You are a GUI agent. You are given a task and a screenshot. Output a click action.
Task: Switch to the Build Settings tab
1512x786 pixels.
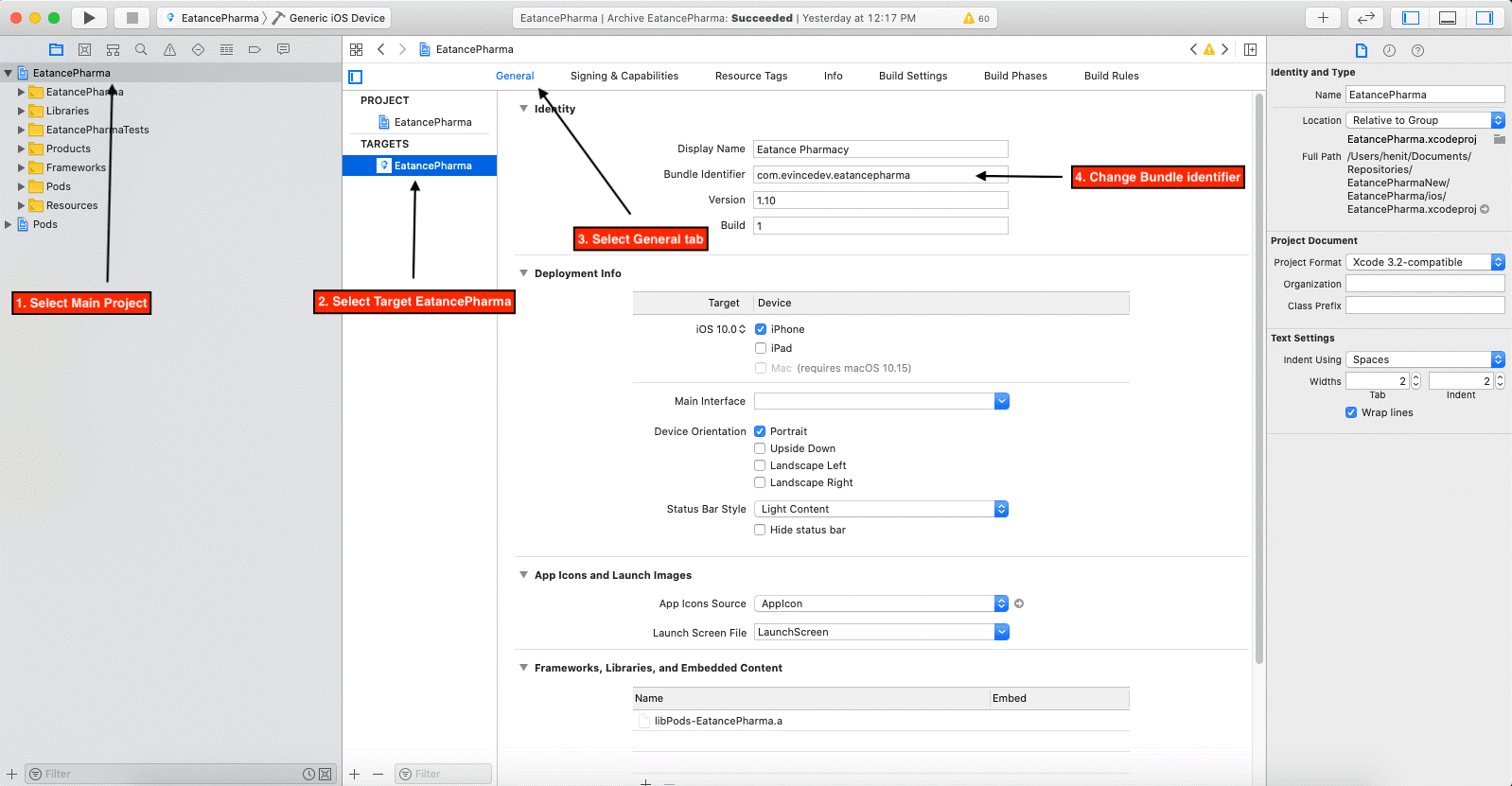click(912, 76)
